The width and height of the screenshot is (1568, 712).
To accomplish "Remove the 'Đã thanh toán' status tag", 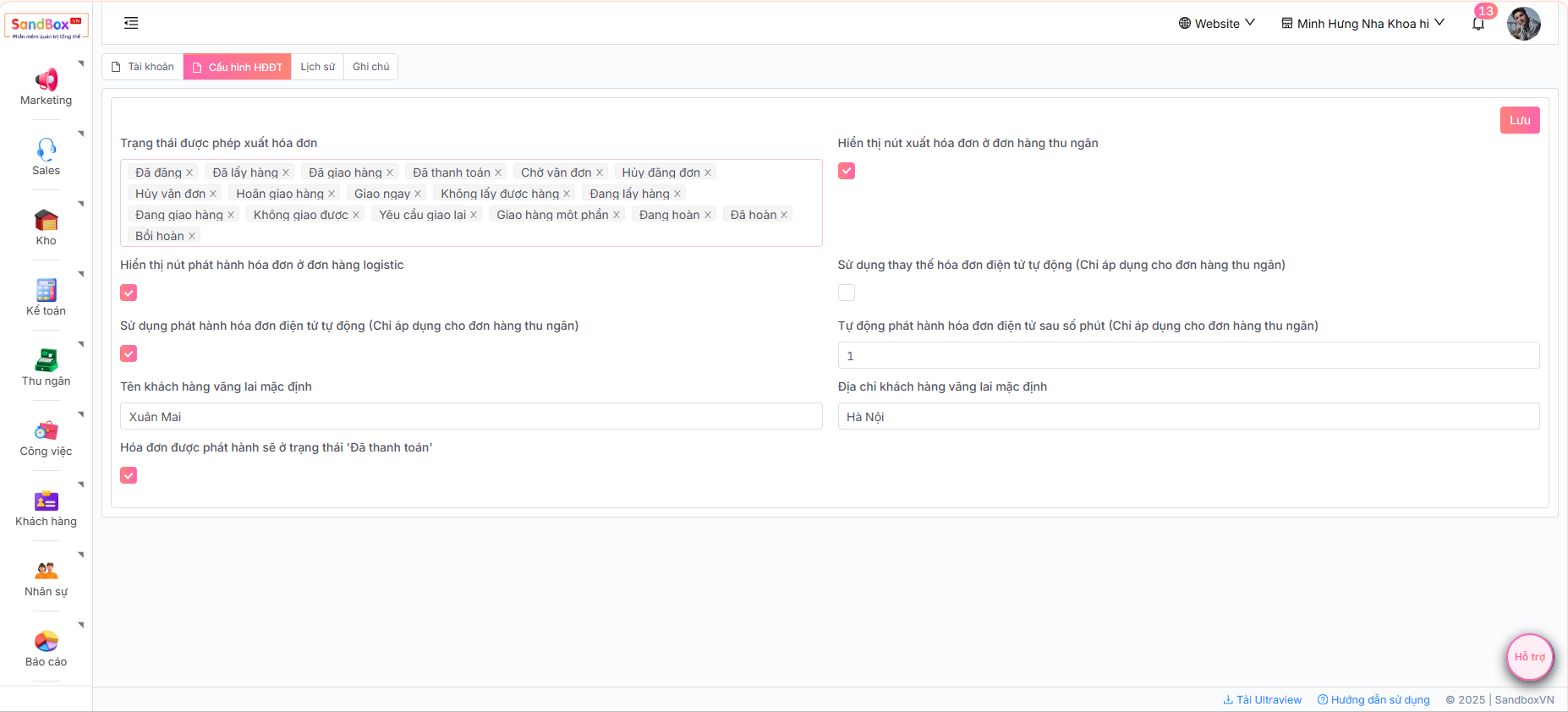I will [x=498, y=173].
